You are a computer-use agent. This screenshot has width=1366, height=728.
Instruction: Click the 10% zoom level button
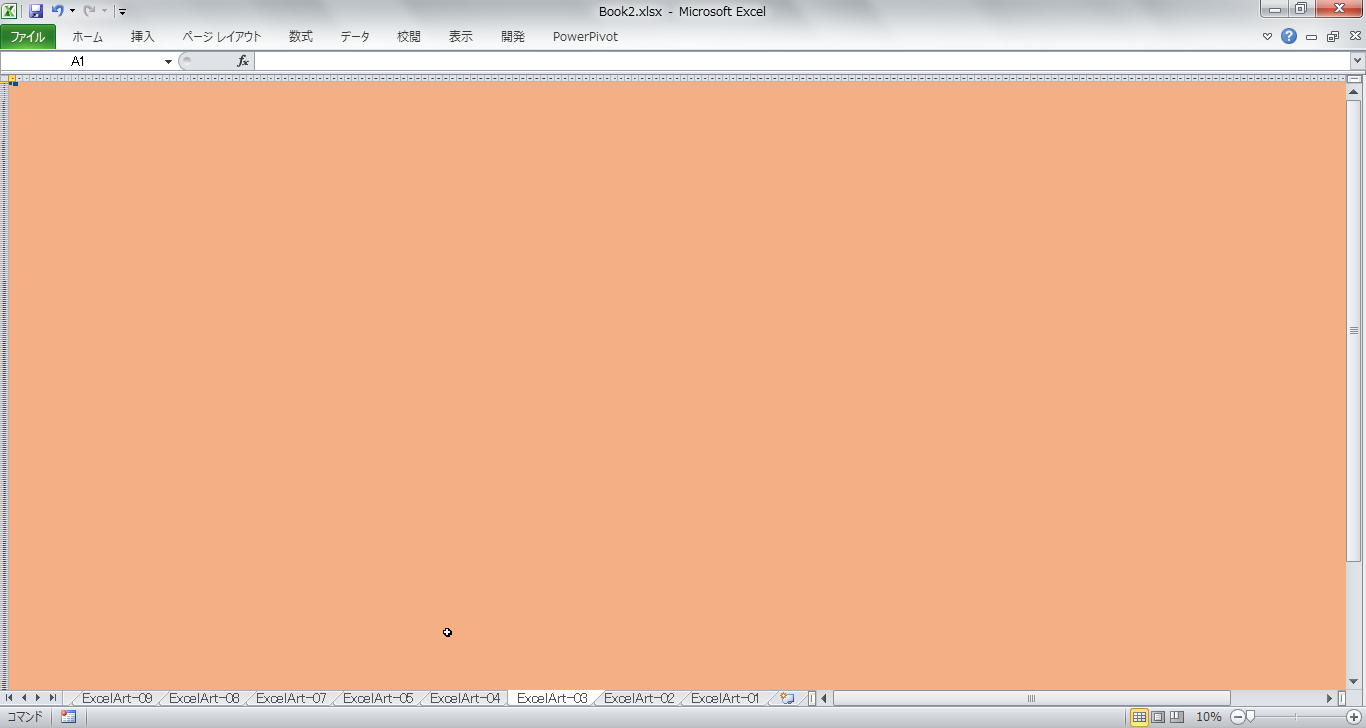tap(1209, 717)
